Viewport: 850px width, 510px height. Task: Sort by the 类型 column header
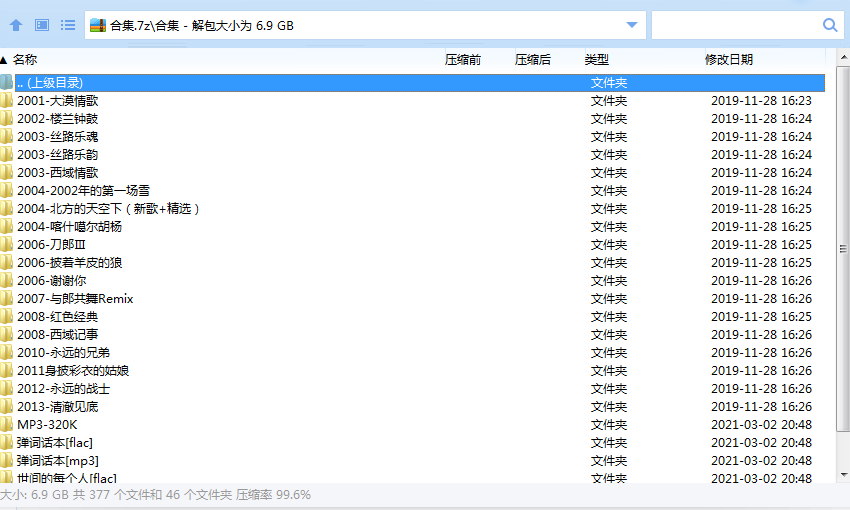(597, 60)
